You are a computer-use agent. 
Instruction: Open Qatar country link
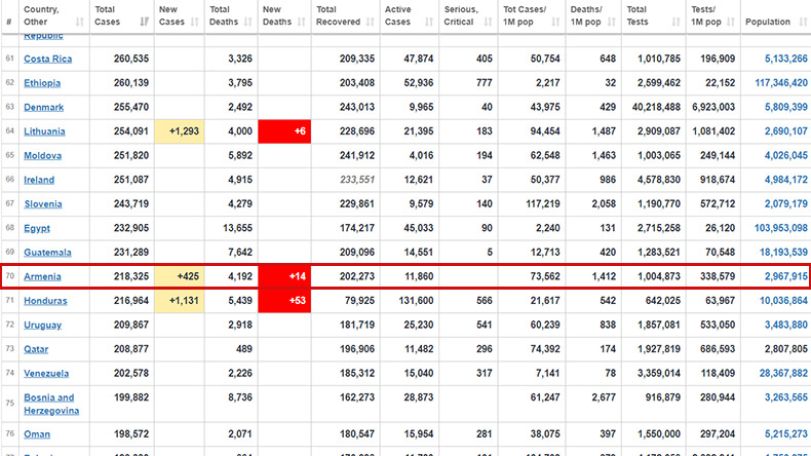[x=36, y=349]
